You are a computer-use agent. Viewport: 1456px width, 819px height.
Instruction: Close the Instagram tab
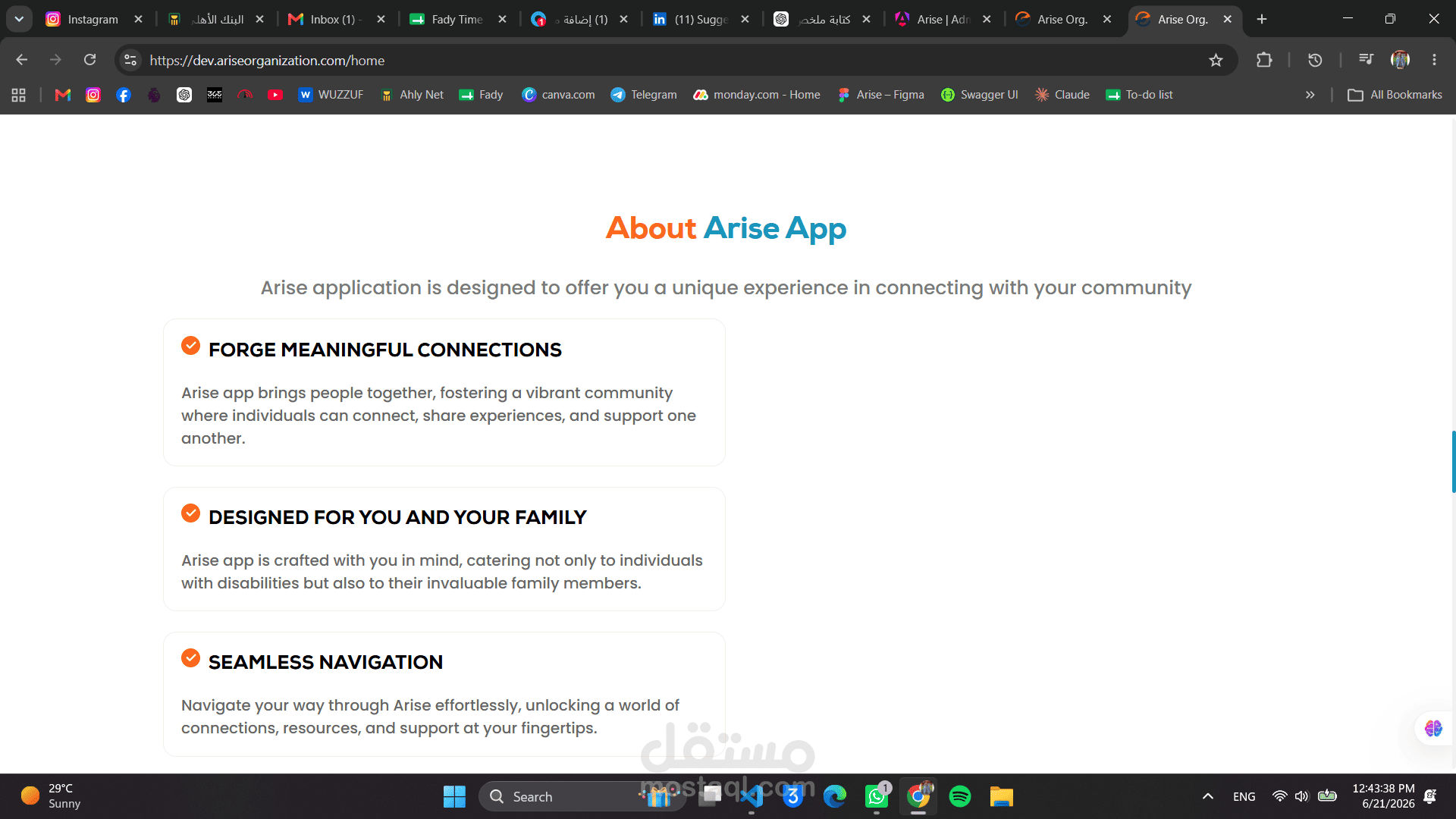point(138,19)
